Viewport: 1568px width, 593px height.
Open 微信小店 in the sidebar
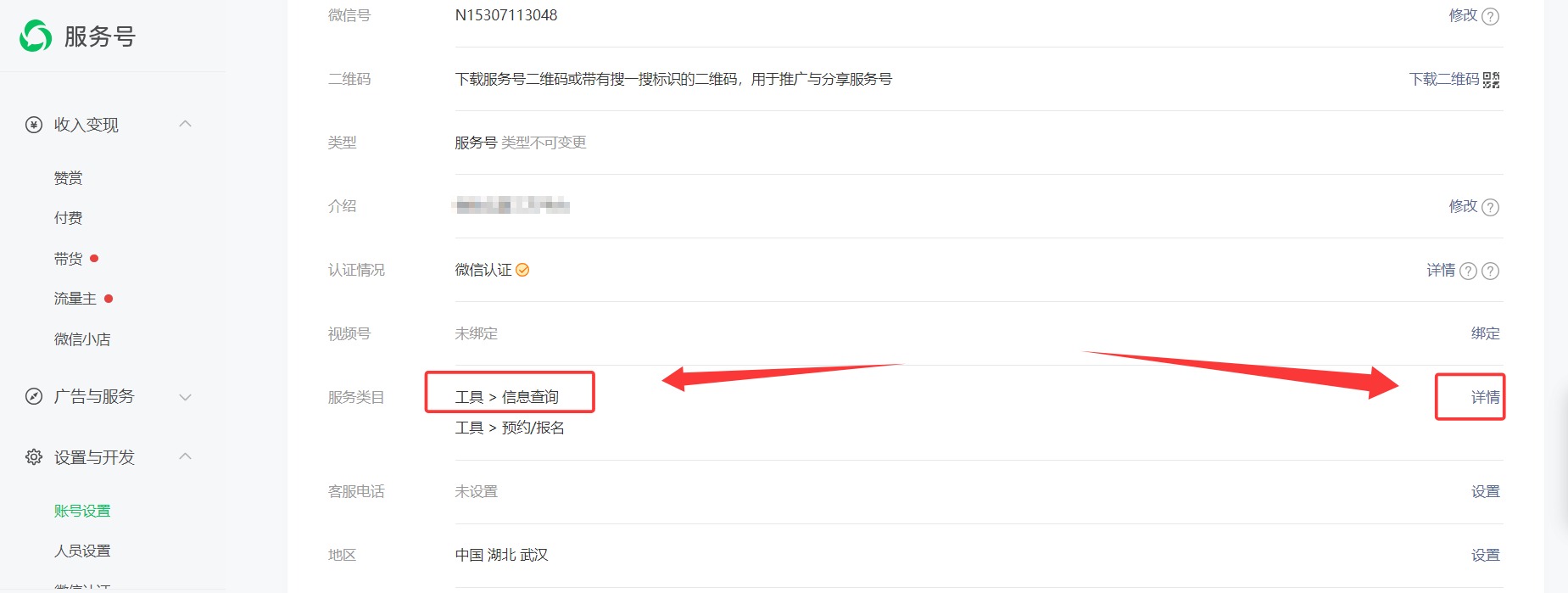(x=82, y=339)
